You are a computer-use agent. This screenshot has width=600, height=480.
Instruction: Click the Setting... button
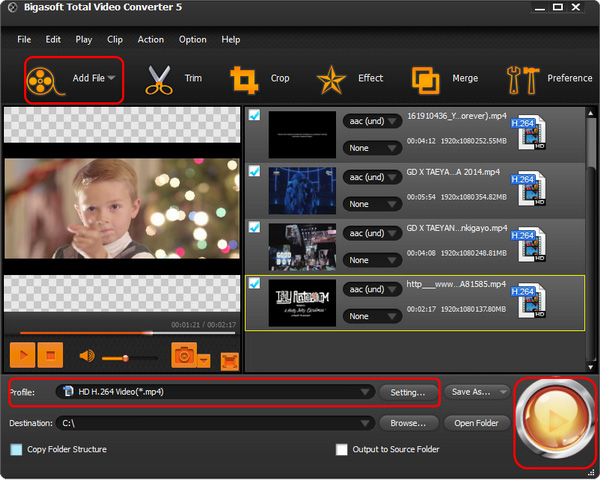[408, 392]
